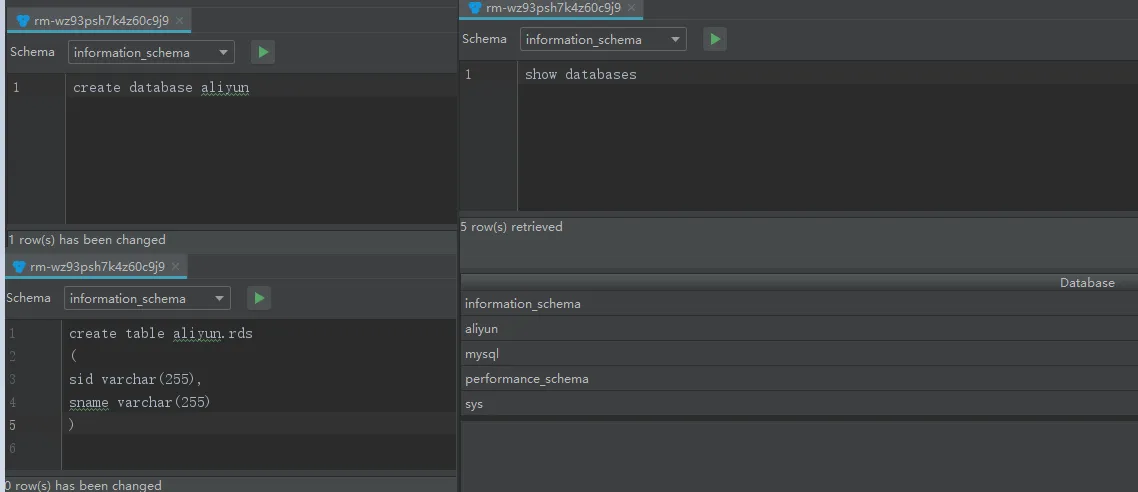Click the '5 row(s) retrieved' status message
This screenshot has width=1138, height=492.
click(512, 226)
